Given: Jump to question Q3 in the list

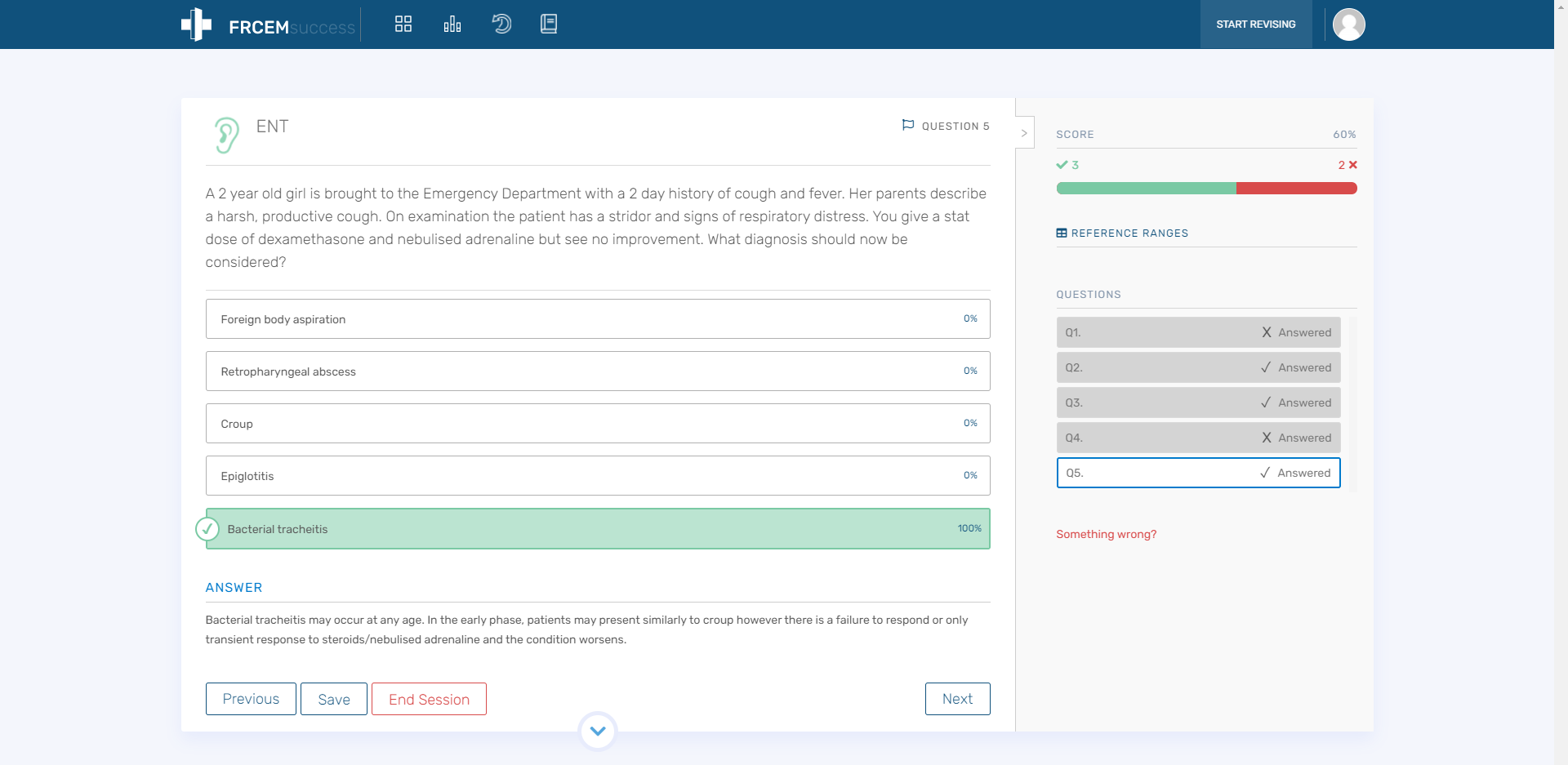Looking at the screenshot, I should point(1198,403).
